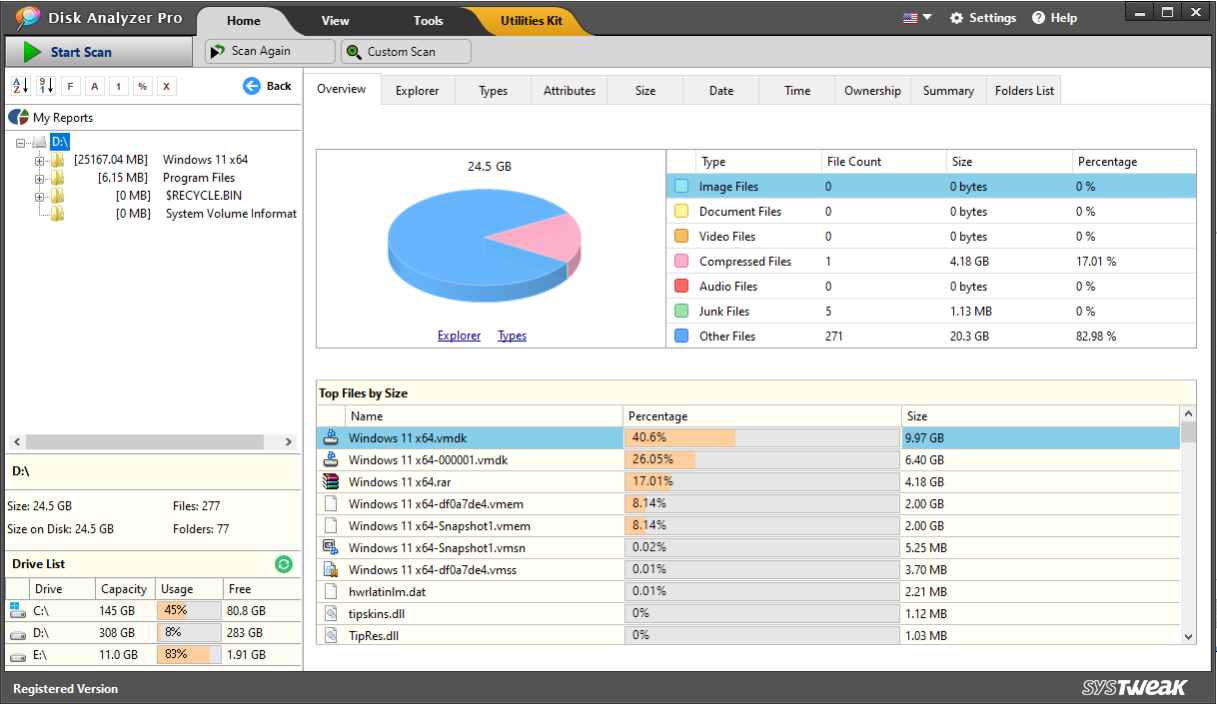Click the percentage (%) display icon

coord(141,85)
